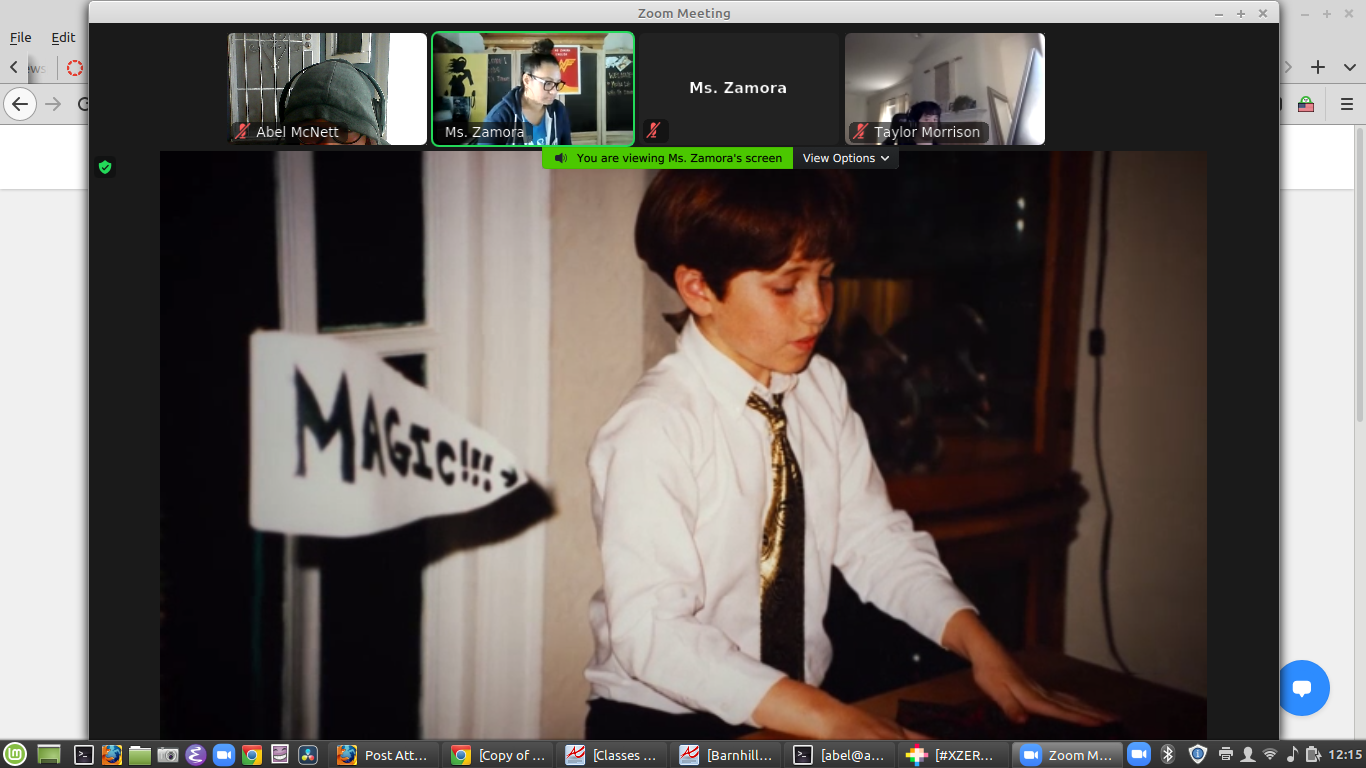Select Ms. Zamora's active speaker video thumbnail
The height and width of the screenshot is (768, 1366).
click(x=533, y=89)
